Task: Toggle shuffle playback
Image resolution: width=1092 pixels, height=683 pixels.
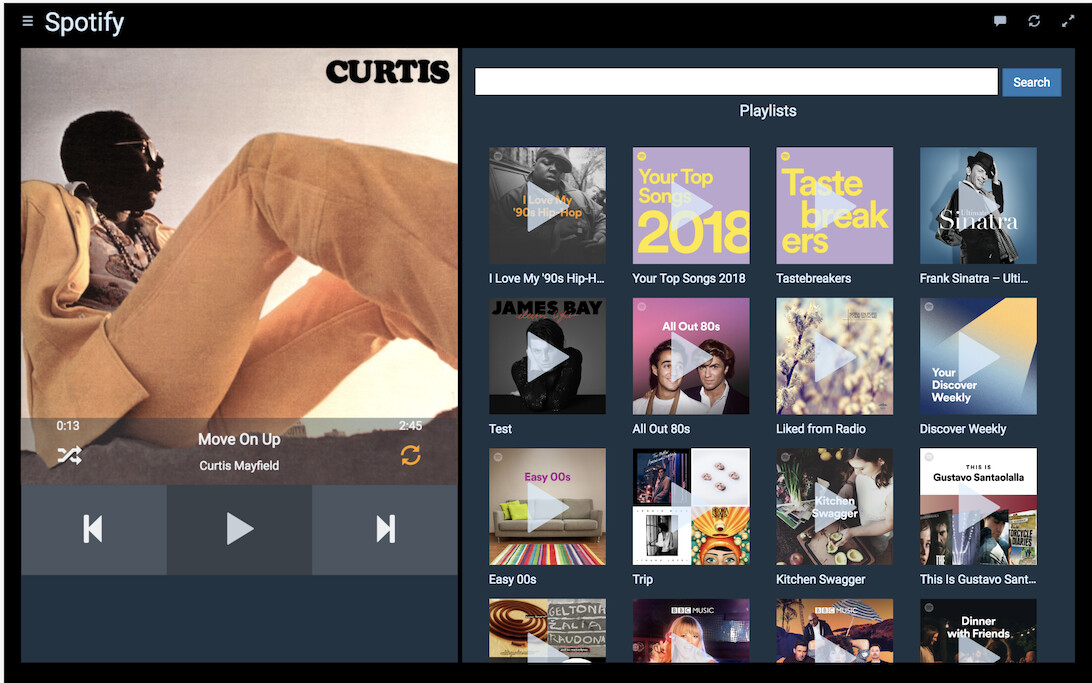Action: (x=69, y=455)
